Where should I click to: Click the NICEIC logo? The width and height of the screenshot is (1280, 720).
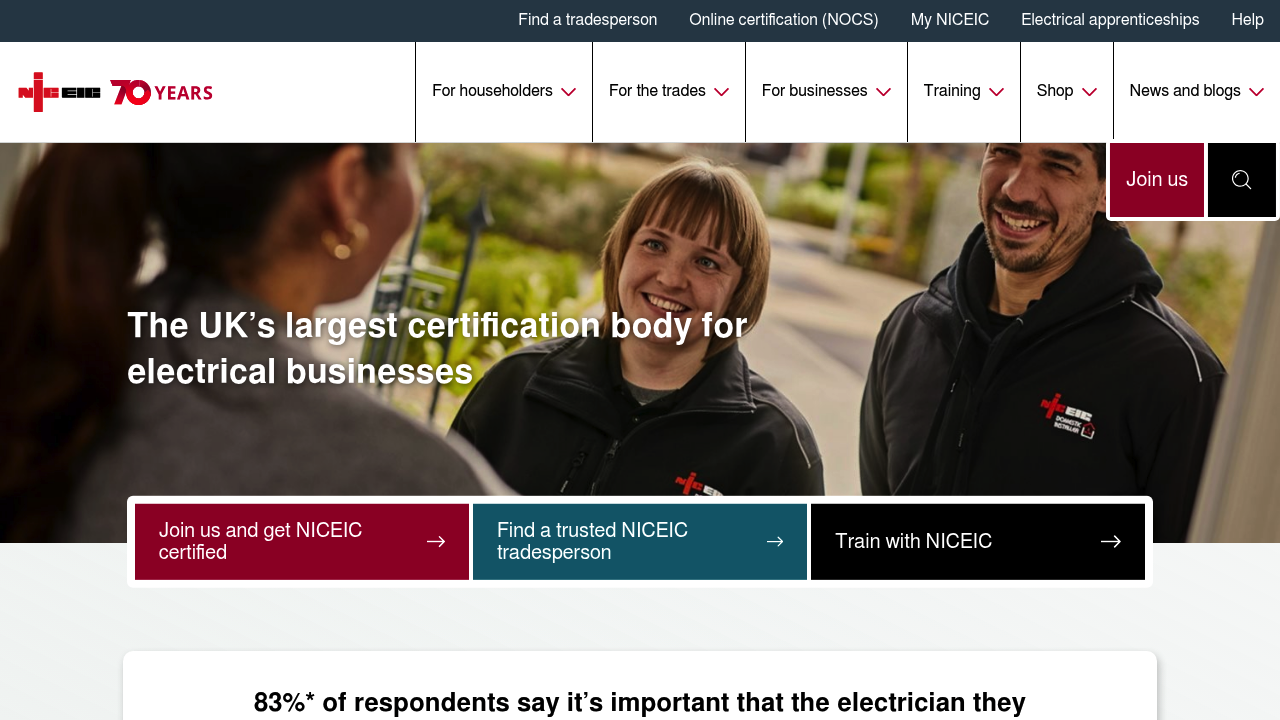point(60,92)
